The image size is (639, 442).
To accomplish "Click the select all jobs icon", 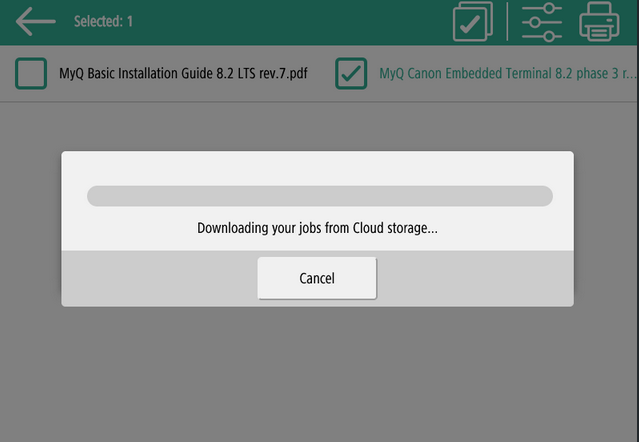I will point(473,21).
